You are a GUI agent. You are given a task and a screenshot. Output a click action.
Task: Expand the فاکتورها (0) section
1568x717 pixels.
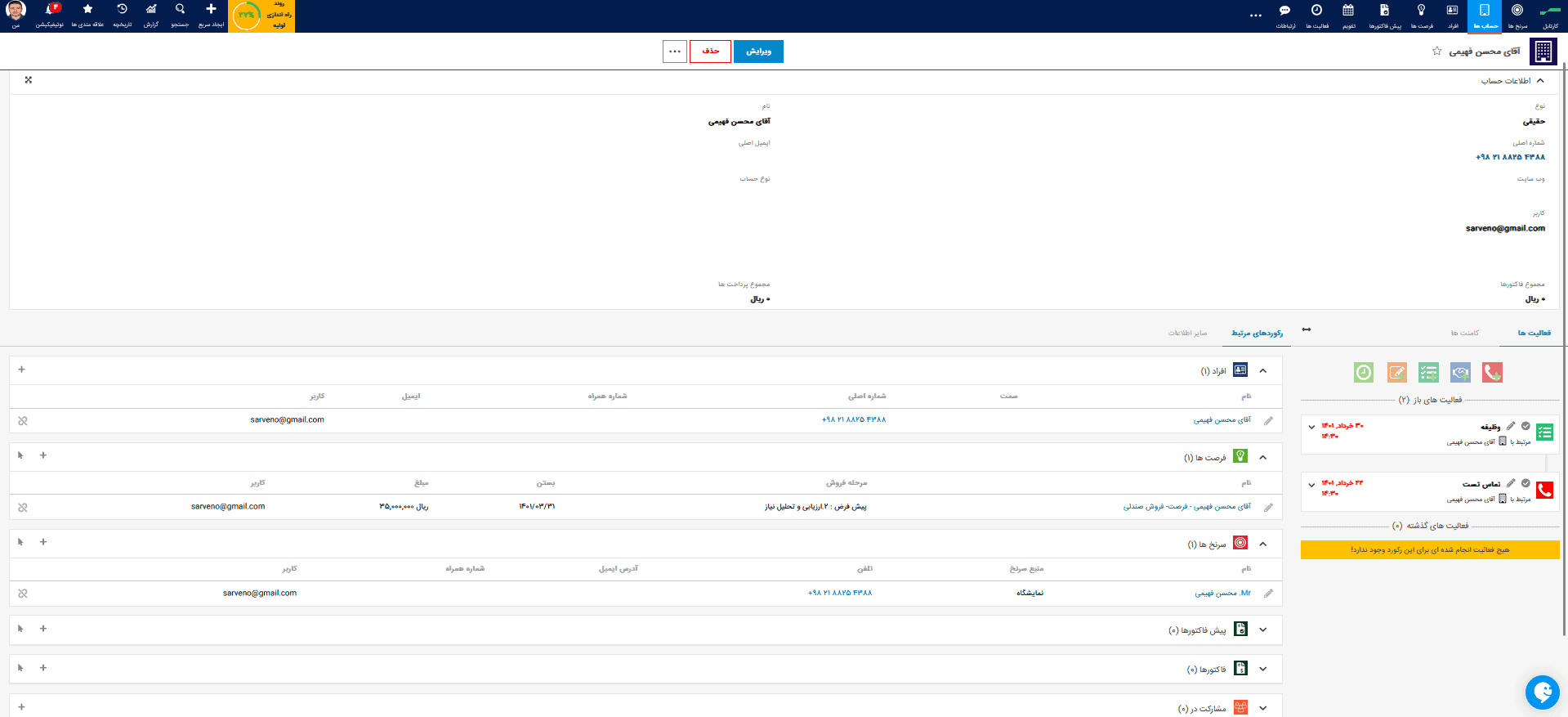pyautogui.click(x=1263, y=670)
